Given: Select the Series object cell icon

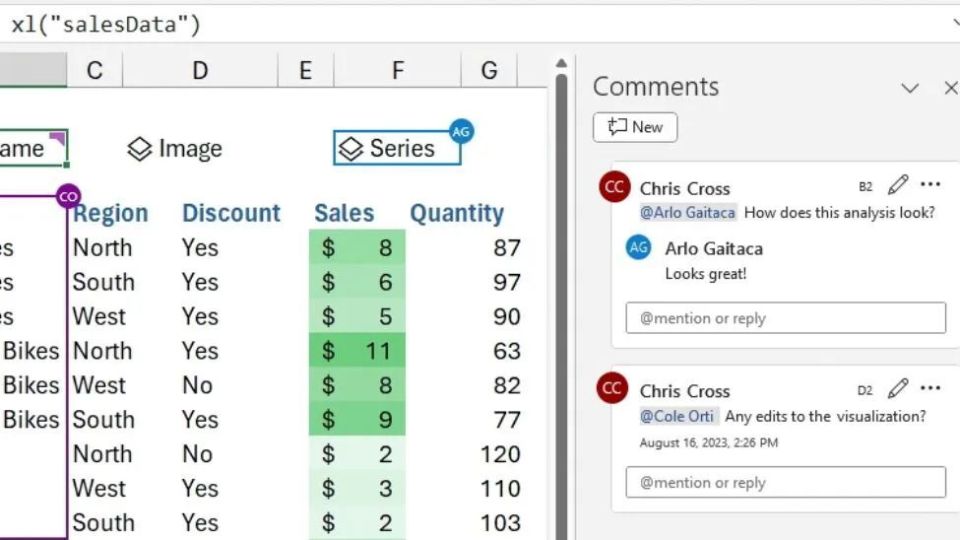Looking at the screenshot, I should click(x=351, y=149).
